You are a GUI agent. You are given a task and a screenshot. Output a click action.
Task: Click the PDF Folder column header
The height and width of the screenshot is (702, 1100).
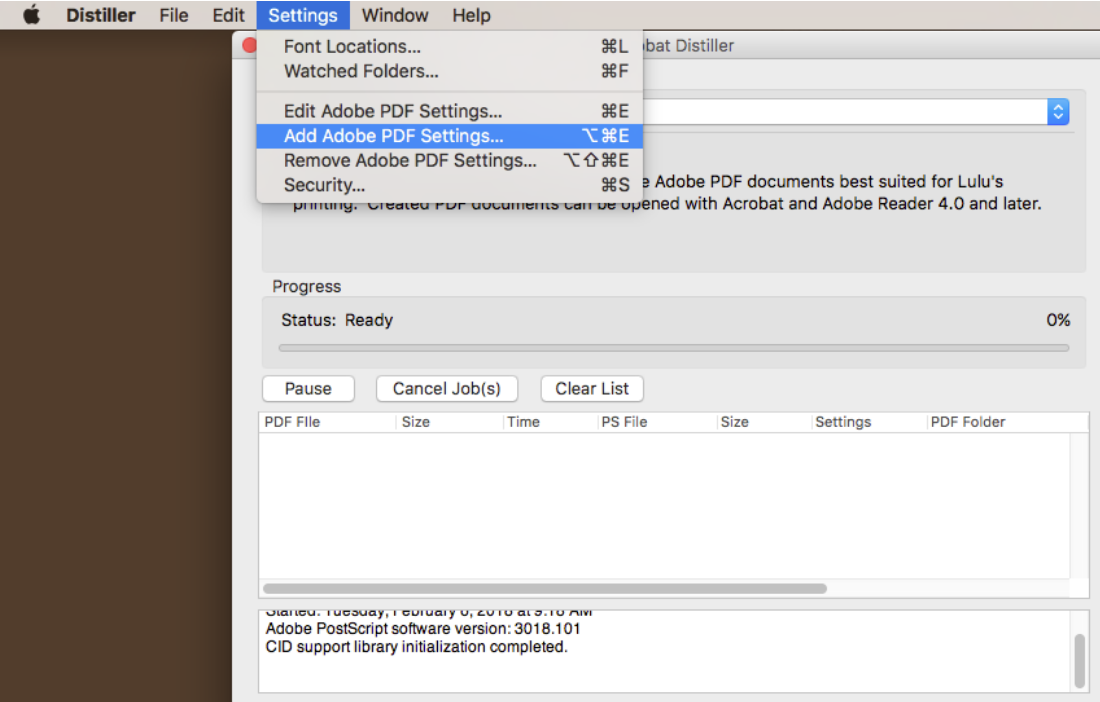pyautogui.click(x=1008, y=422)
